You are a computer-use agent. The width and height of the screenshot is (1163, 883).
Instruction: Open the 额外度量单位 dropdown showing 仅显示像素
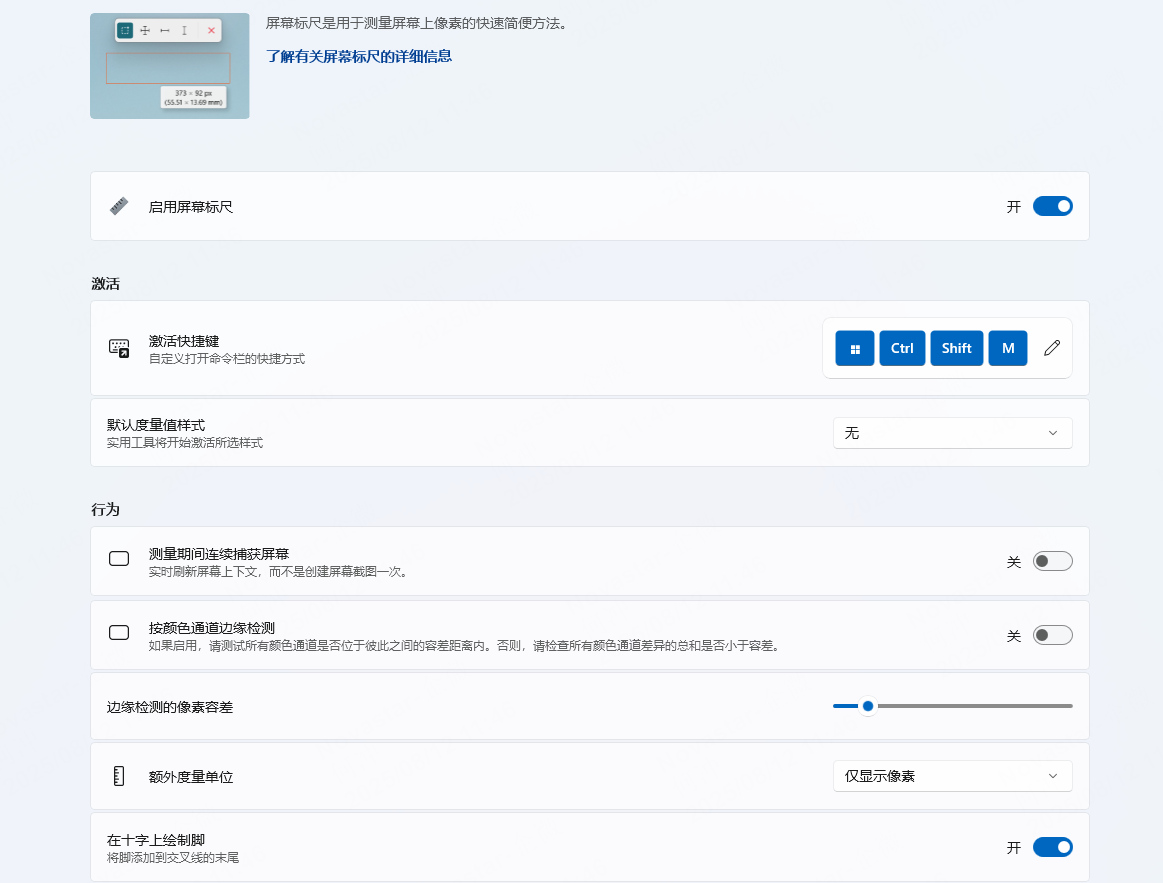[x=952, y=775]
